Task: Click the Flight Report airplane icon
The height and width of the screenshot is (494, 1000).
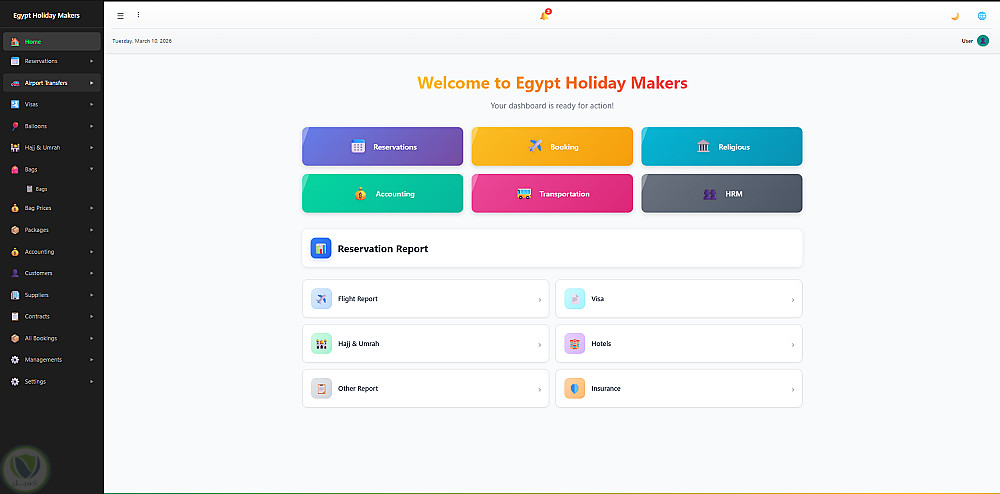Action: [x=321, y=298]
